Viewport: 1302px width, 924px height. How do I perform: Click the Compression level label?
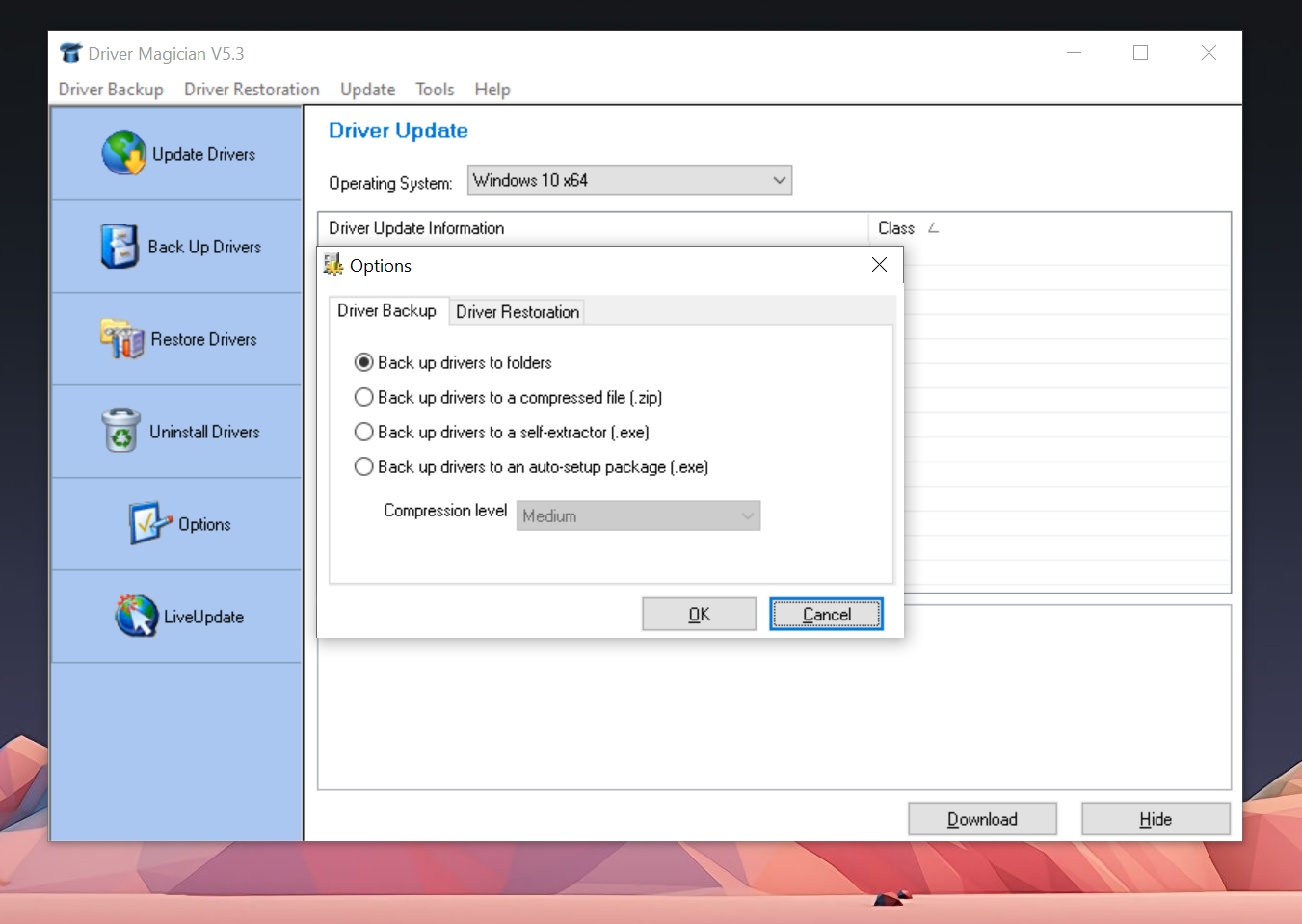coord(445,511)
